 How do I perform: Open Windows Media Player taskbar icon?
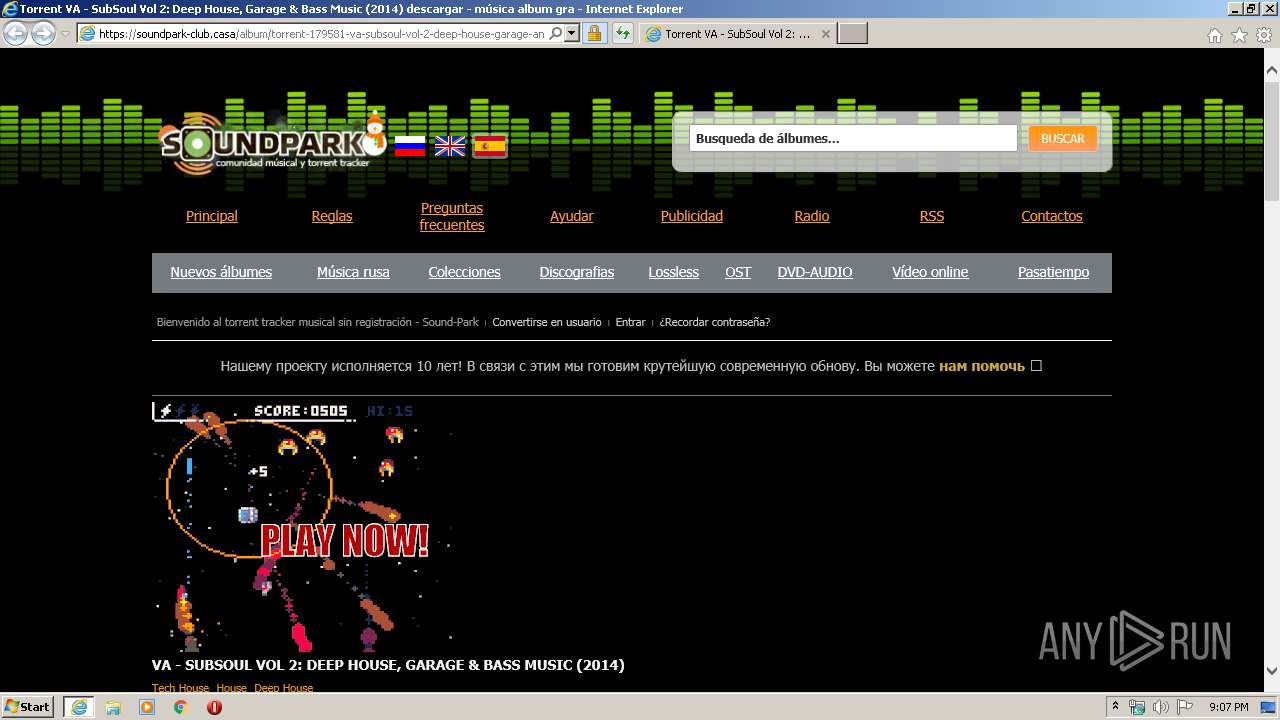[x=147, y=707]
